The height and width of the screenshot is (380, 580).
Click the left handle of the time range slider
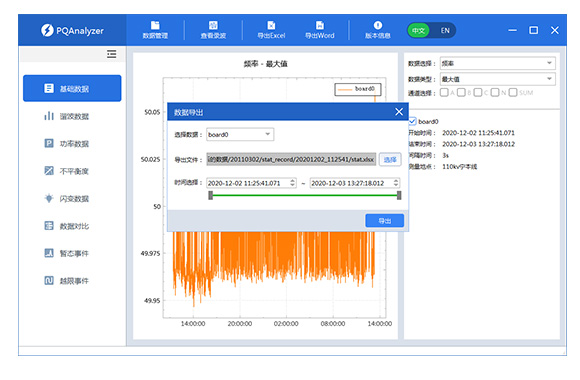(210, 195)
